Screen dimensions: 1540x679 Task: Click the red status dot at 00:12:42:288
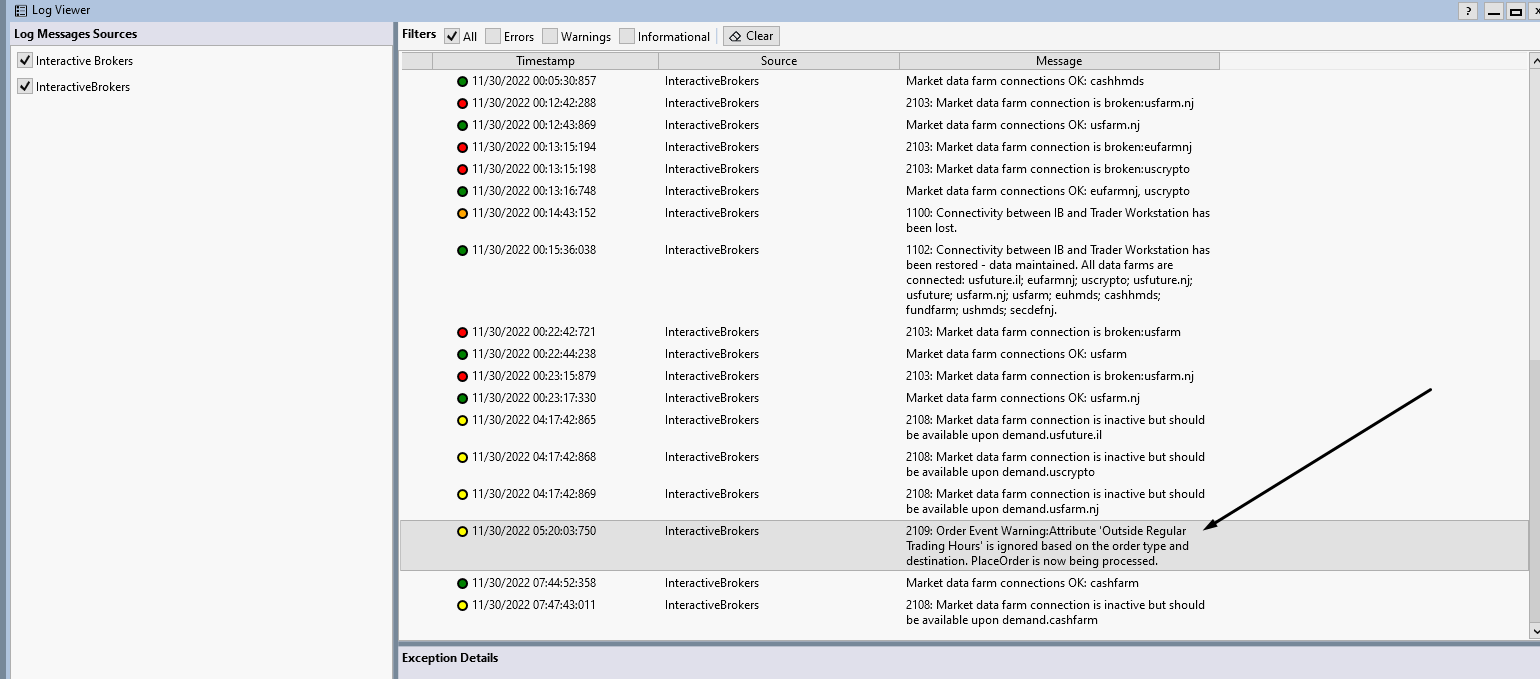point(462,103)
